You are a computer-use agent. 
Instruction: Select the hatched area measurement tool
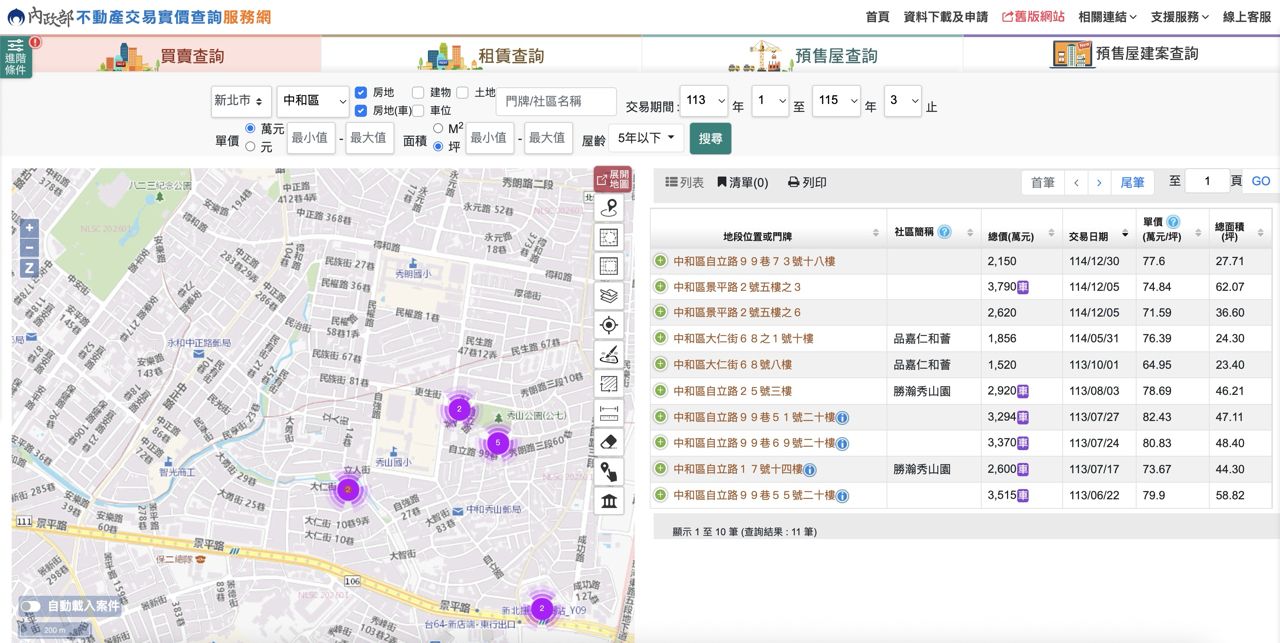click(x=609, y=384)
